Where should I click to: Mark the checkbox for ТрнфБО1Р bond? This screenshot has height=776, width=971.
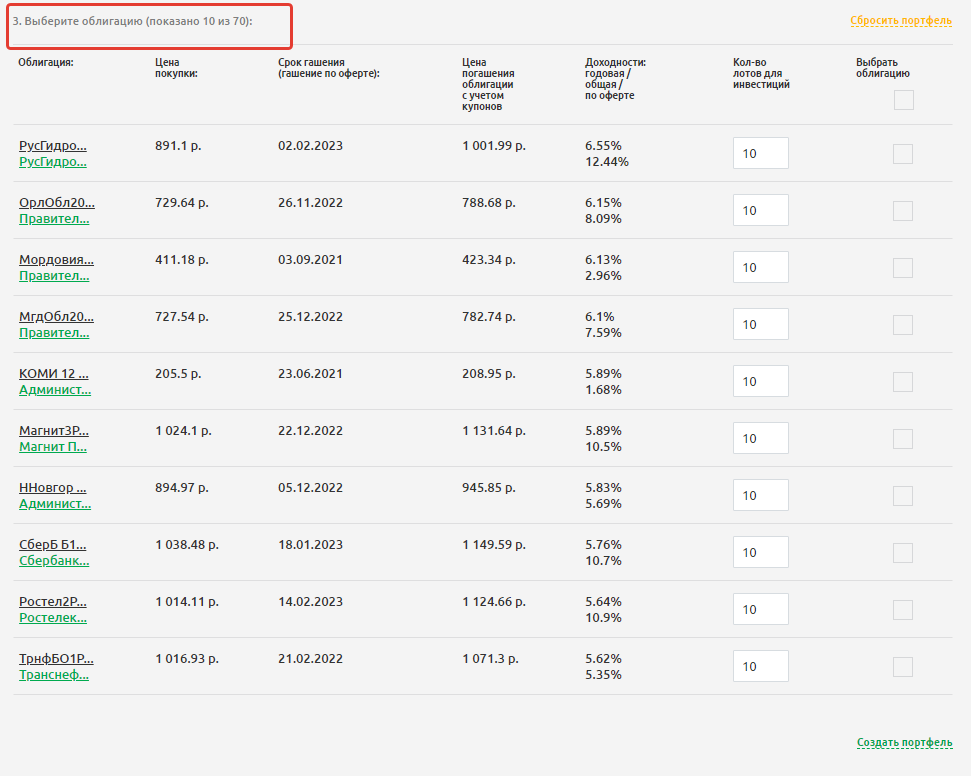tap(903, 667)
